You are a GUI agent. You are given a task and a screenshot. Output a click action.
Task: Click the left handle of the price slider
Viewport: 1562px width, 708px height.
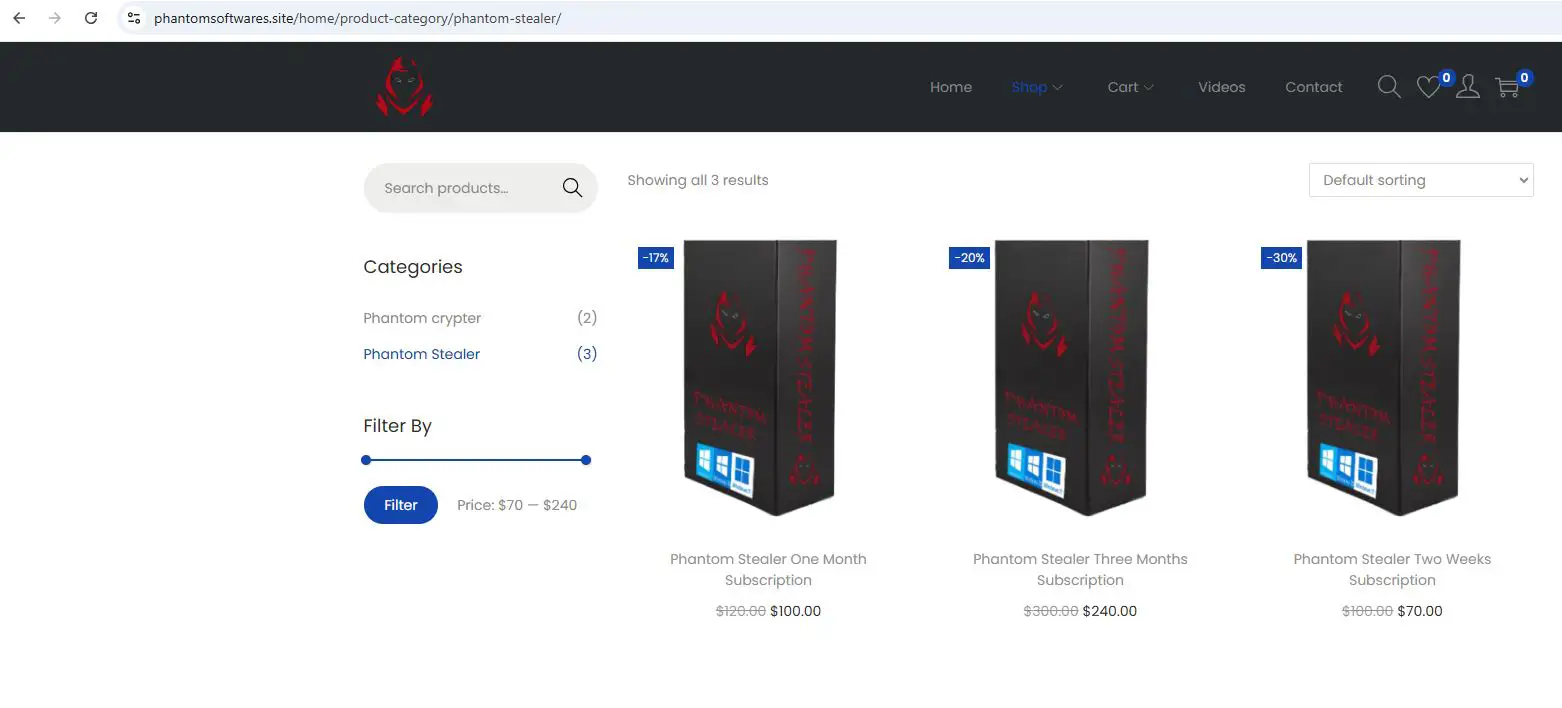tap(366, 460)
